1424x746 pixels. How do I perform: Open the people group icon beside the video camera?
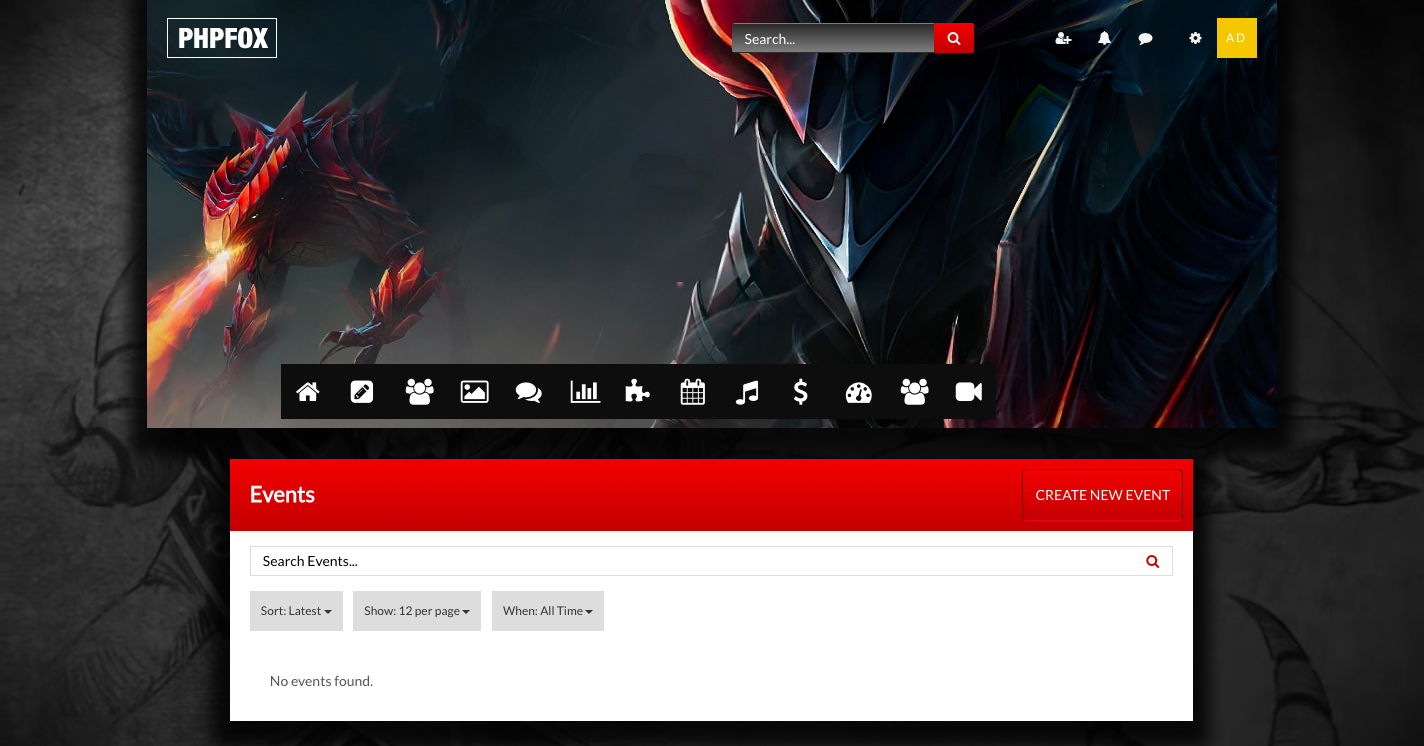click(914, 392)
